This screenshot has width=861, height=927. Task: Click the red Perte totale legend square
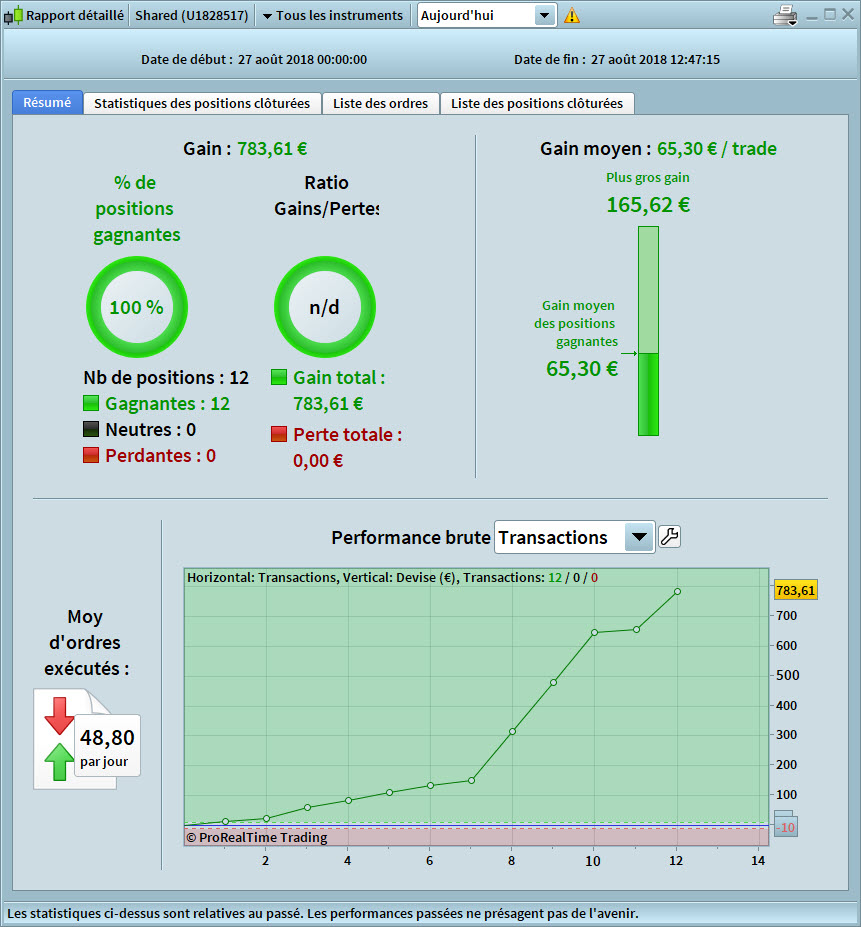279,434
